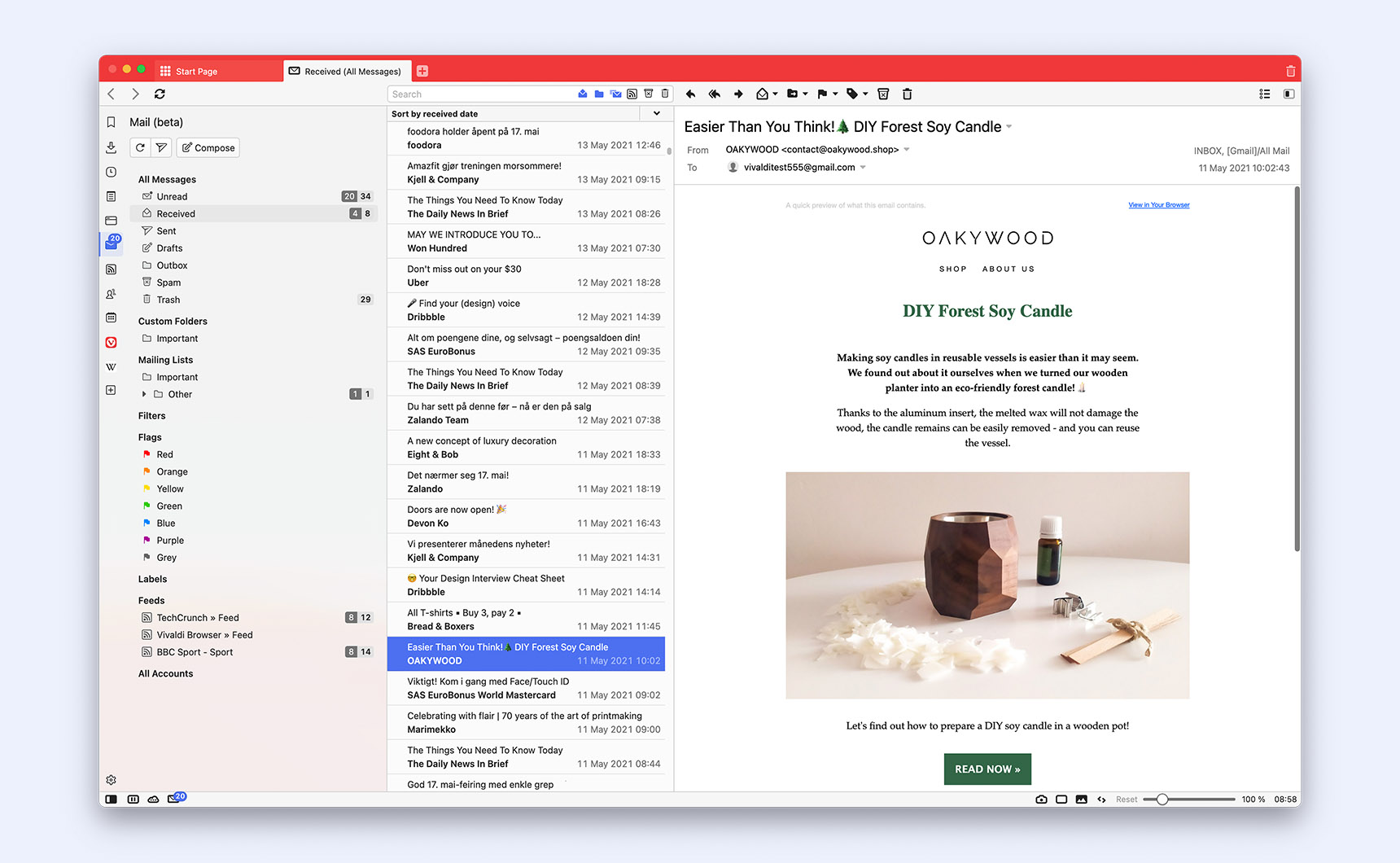Toggle show feeds filter
This screenshot has height=863, width=1400.
pos(632,94)
